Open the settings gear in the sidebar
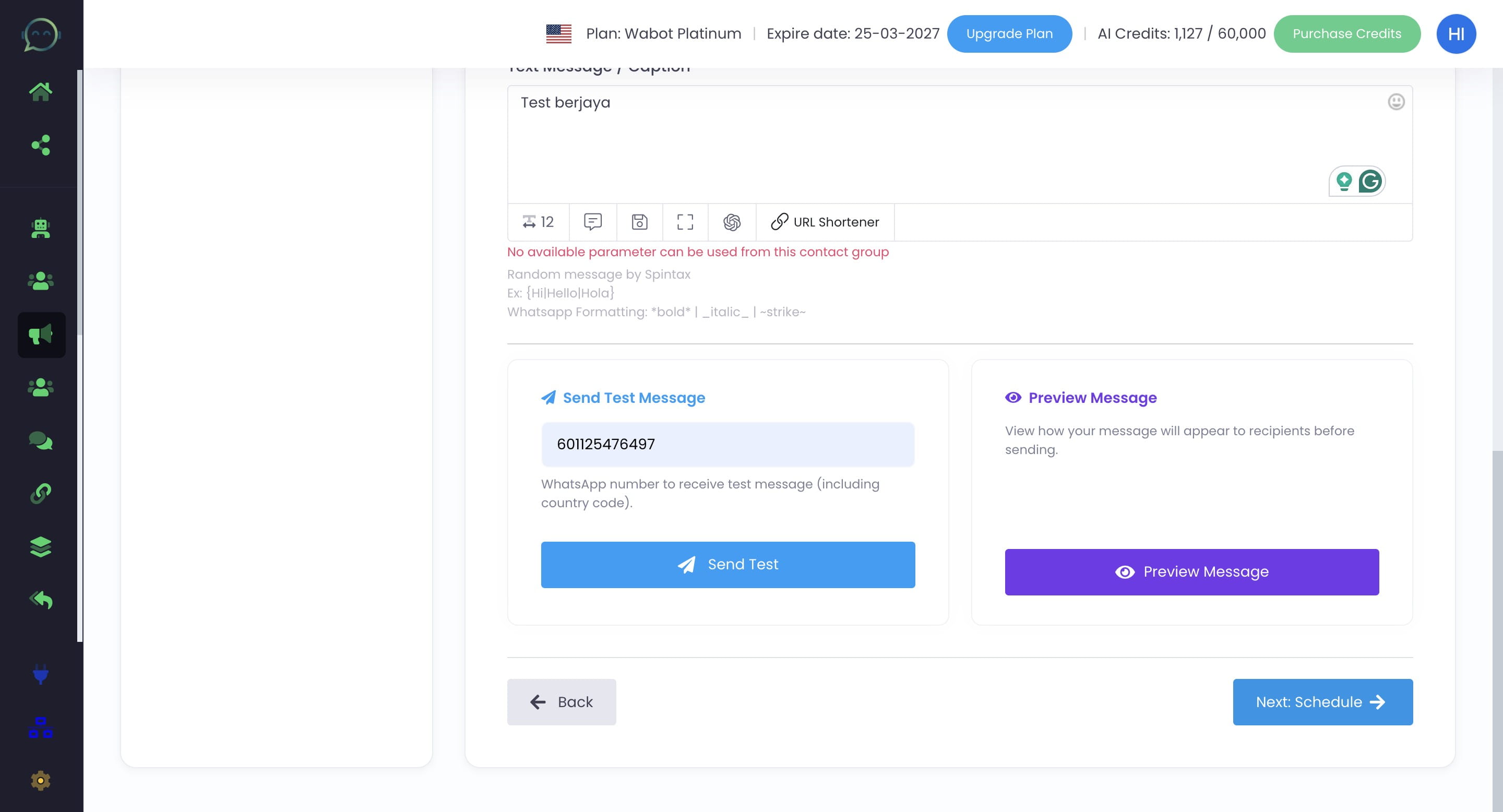1503x812 pixels. pyautogui.click(x=41, y=781)
